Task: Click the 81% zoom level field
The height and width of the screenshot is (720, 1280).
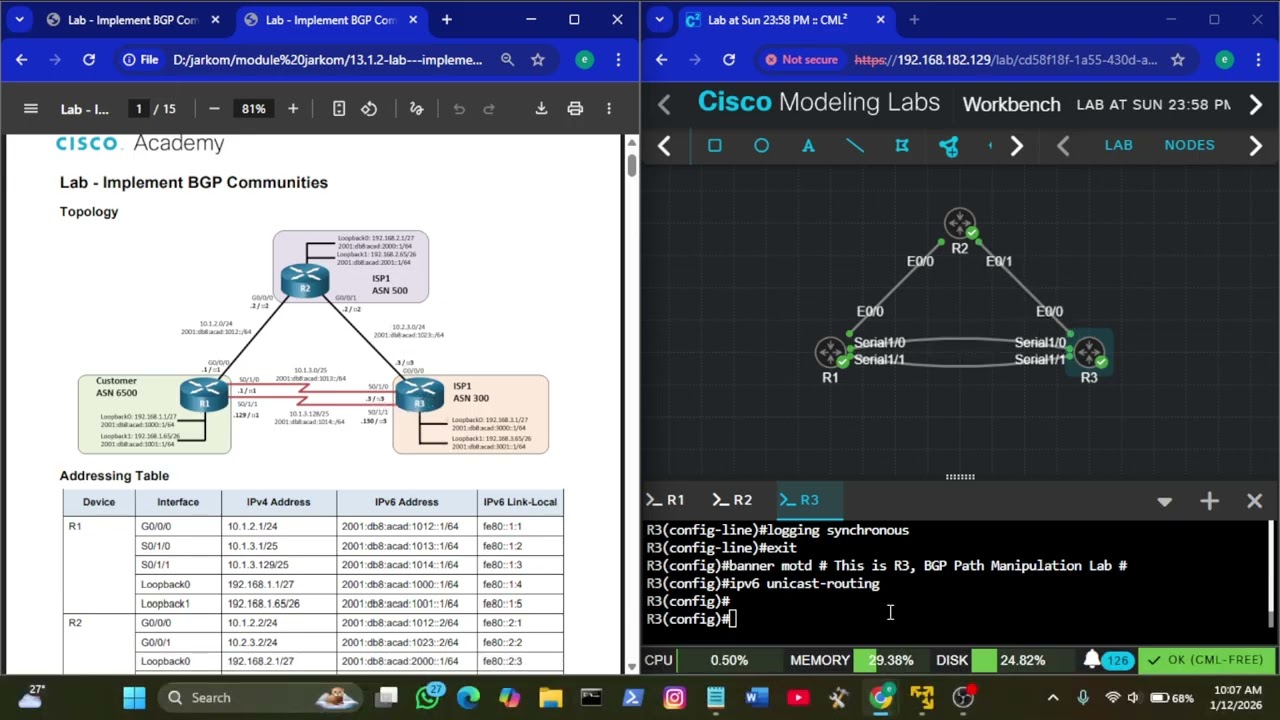Action: [253, 108]
